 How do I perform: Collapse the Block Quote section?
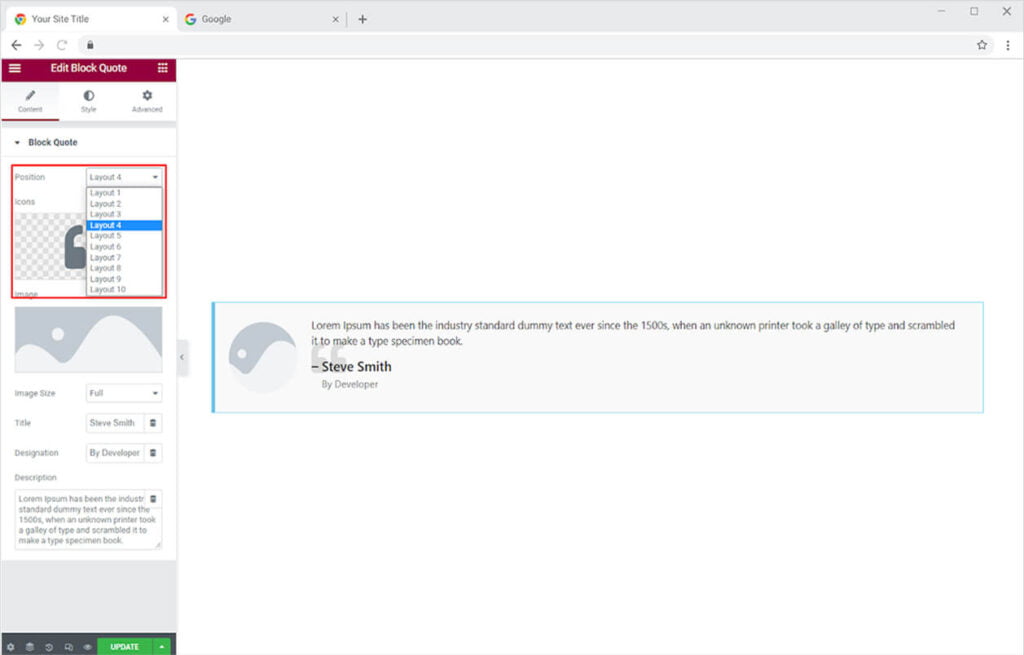pos(17,143)
